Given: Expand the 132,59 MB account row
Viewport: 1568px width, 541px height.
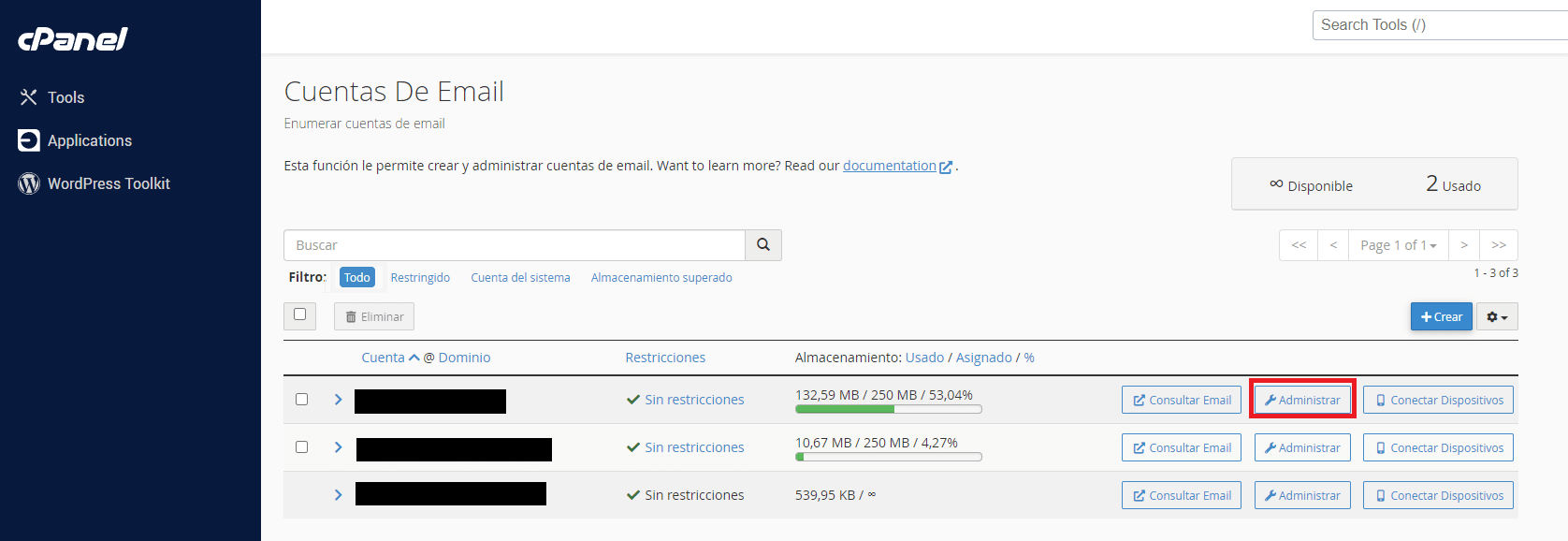Looking at the screenshot, I should [338, 400].
